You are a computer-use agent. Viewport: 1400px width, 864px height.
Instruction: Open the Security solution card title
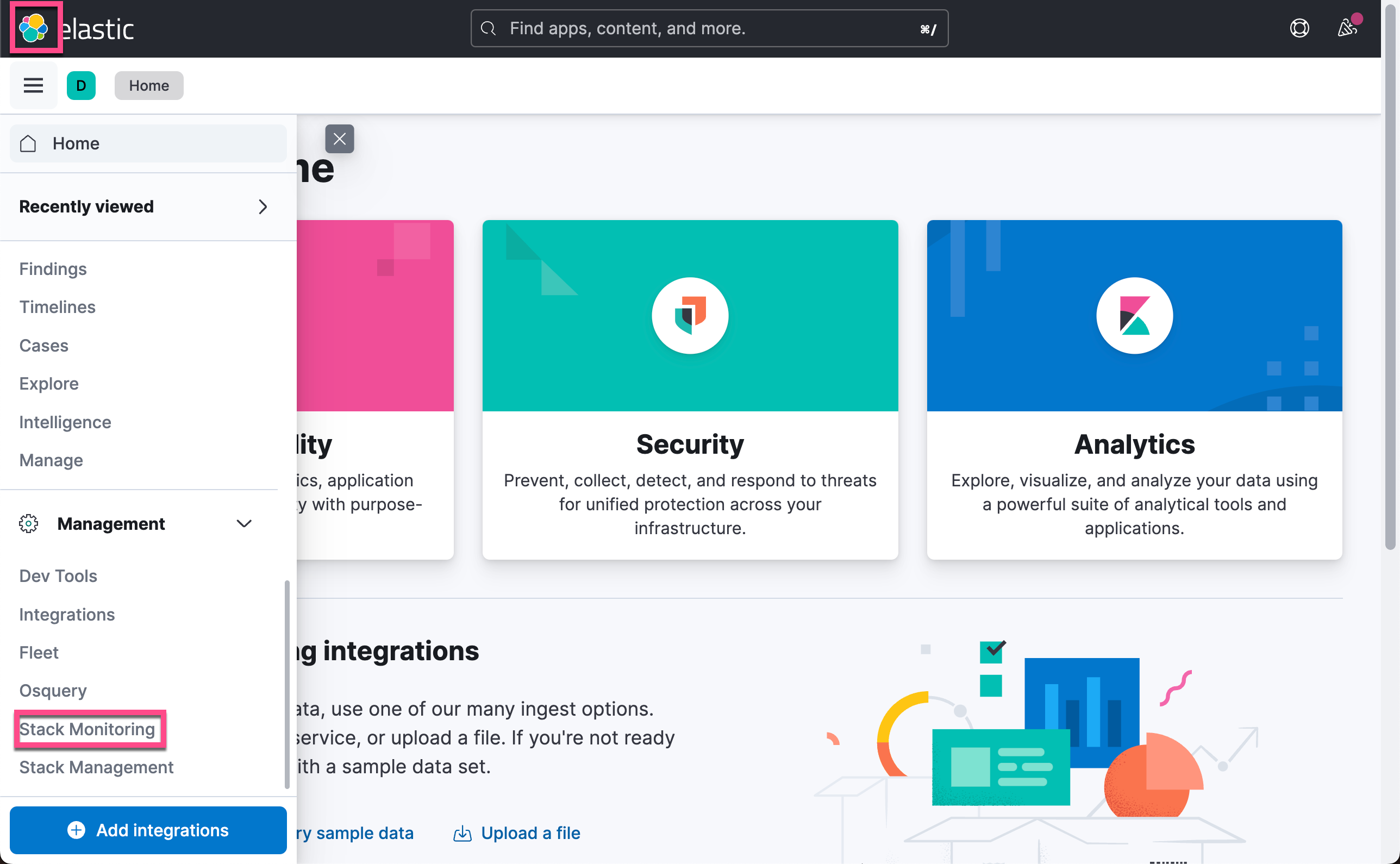690,444
